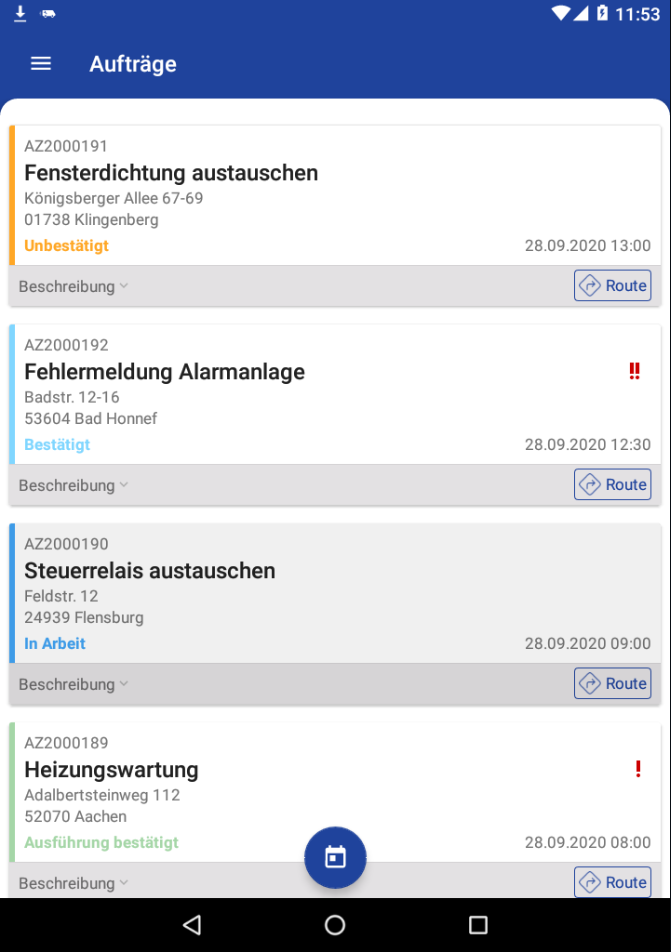This screenshot has width=671, height=952.
Task: Expand Beschreibung for Heizungswartung order
Action: [73, 883]
